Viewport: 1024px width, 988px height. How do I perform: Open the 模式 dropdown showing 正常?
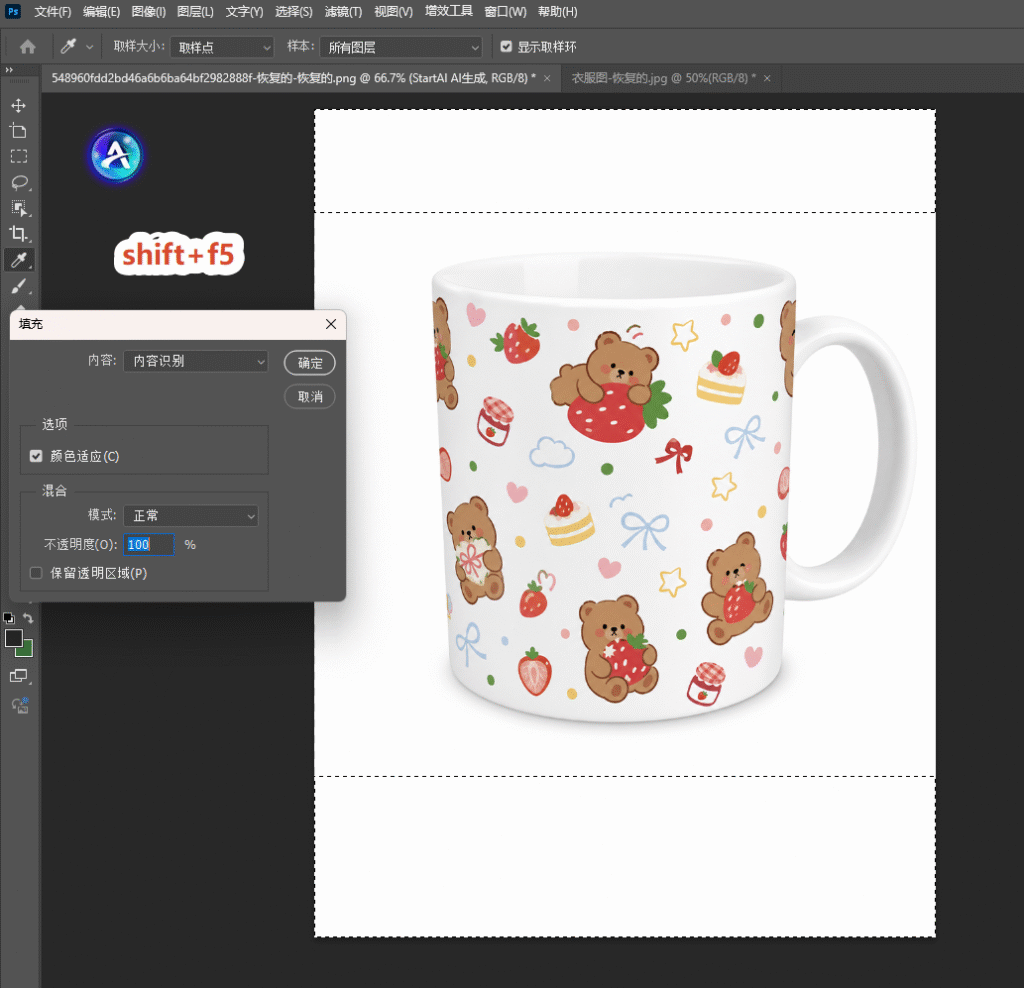pyautogui.click(x=191, y=516)
